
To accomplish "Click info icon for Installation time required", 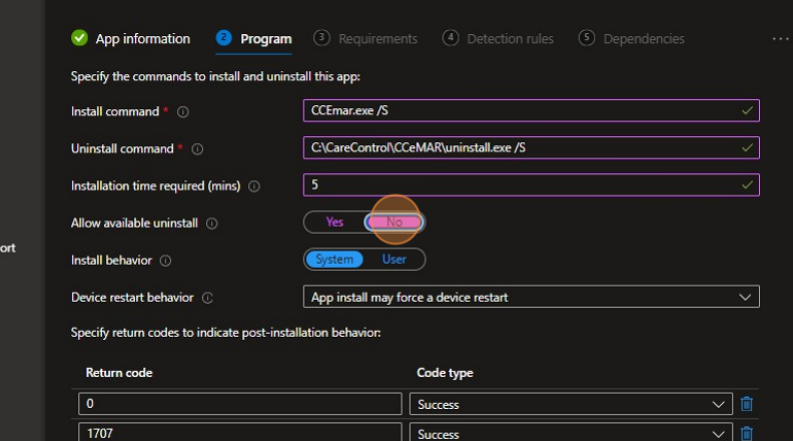I will [x=254, y=186].
